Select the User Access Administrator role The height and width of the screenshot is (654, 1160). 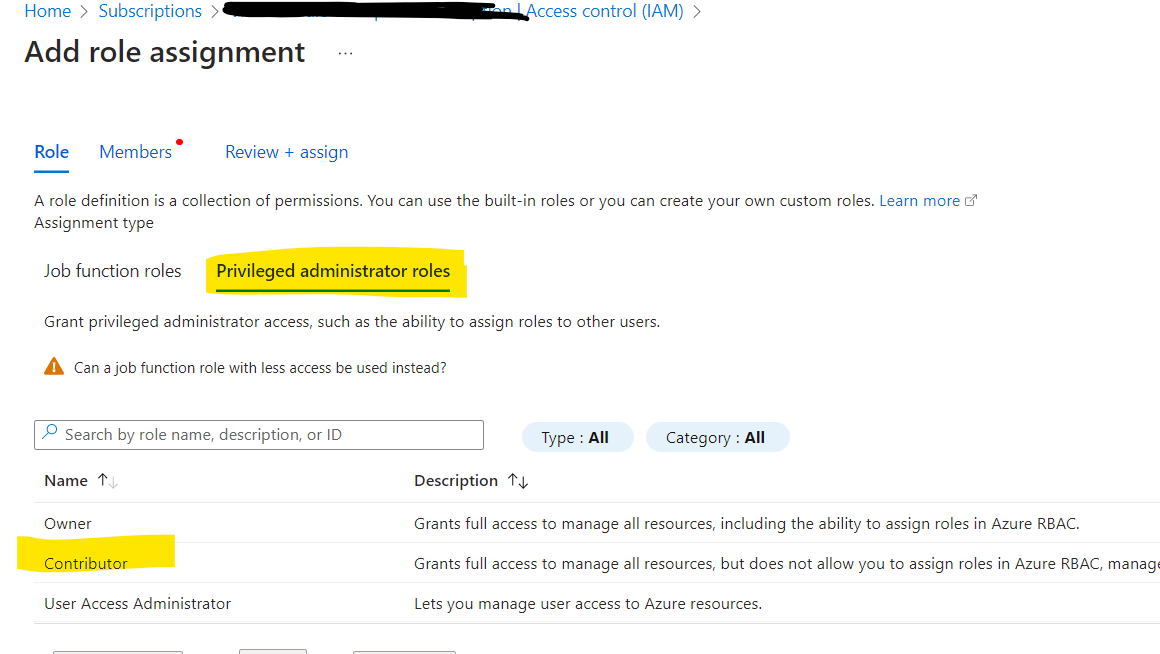pos(137,603)
